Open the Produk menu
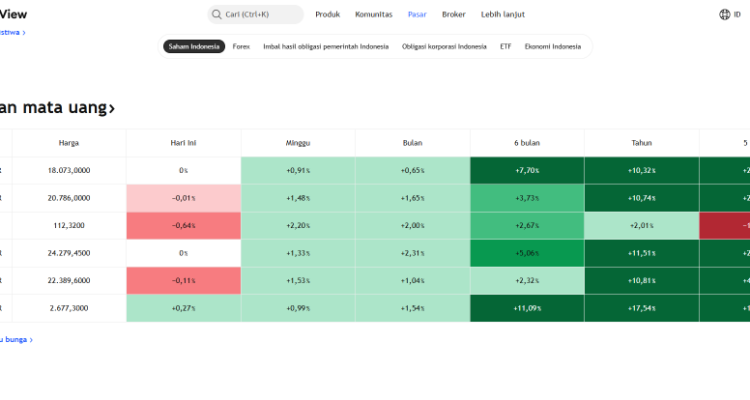 click(327, 14)
